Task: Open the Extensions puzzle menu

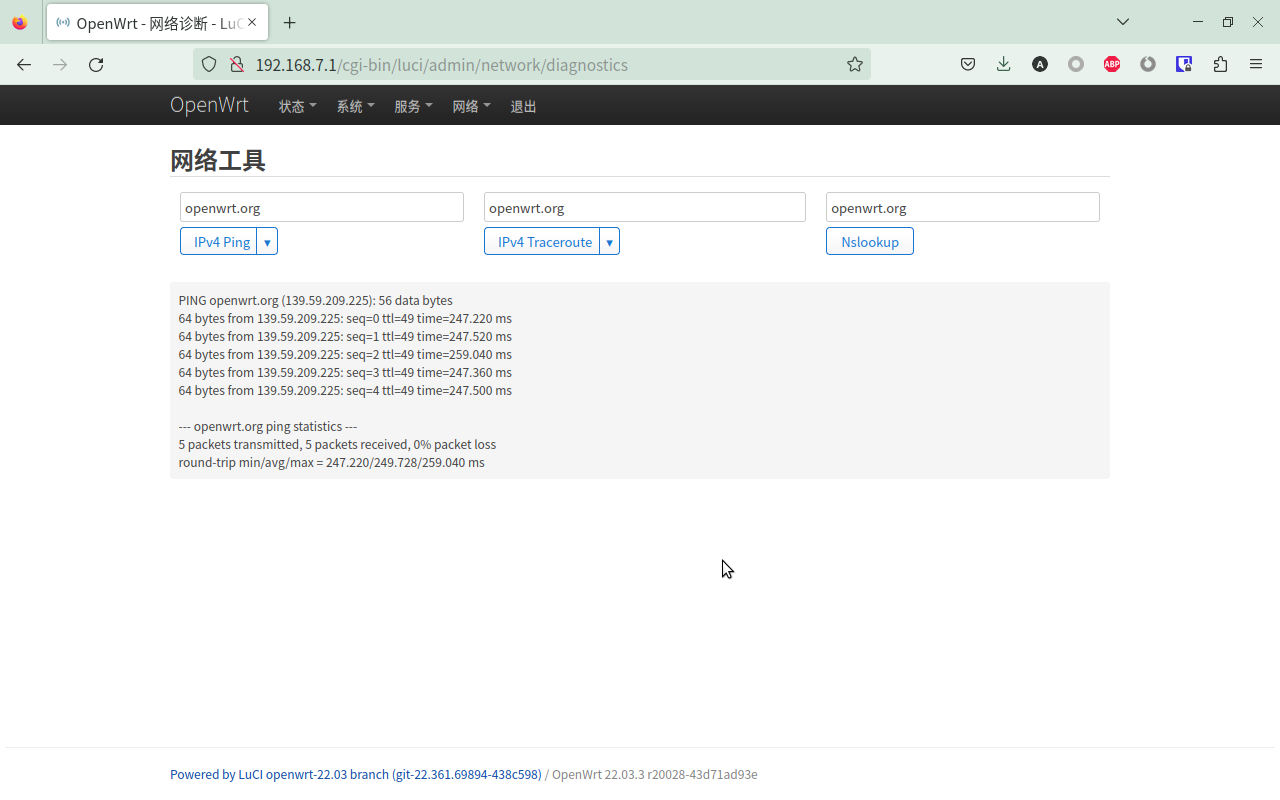Action: [x=1220, y=64]
